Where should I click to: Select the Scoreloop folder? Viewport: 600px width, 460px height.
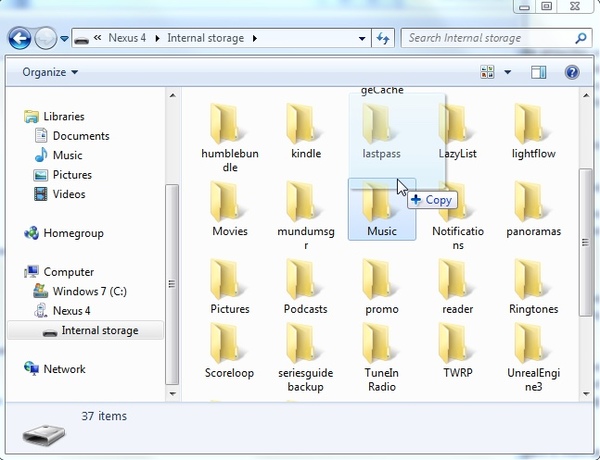tap(230, 351)
